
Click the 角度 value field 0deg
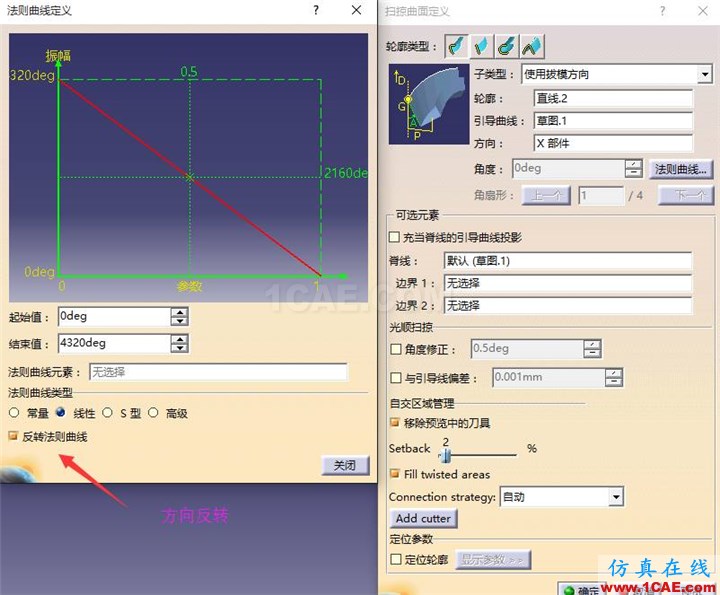[x=569, y=169]
